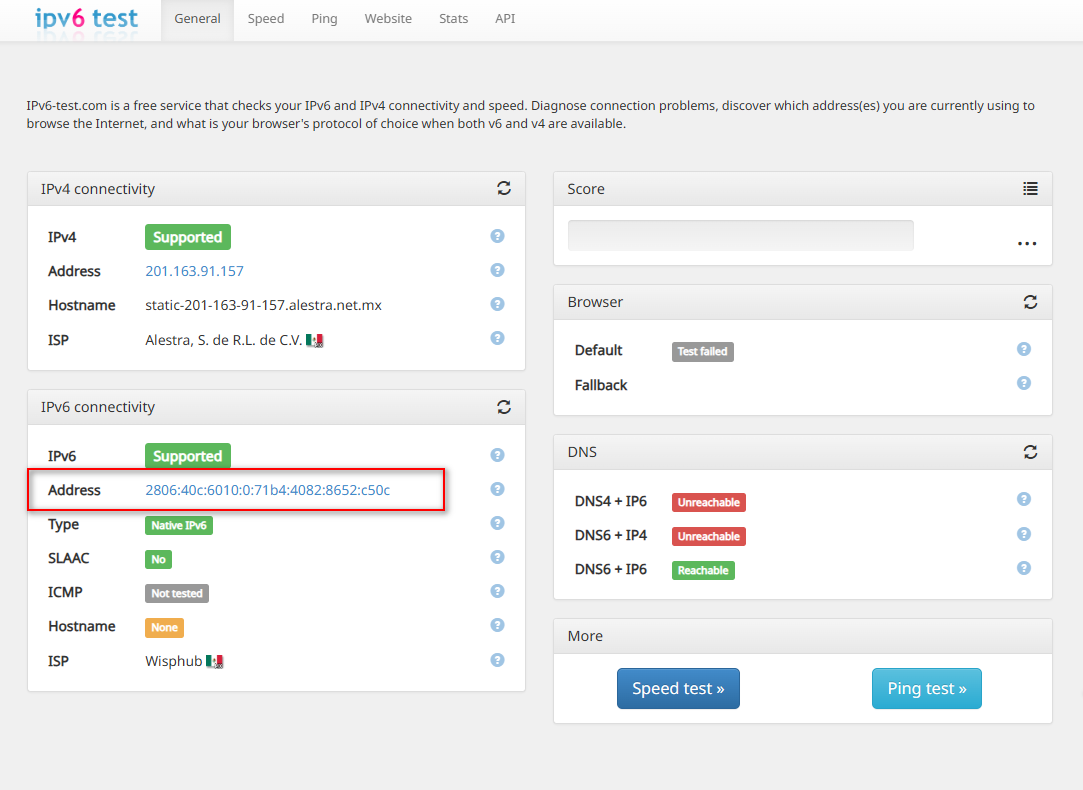The height and width of the screenshot is (790, 1083).
Task: Select the API tab
Action: point(505,19)
